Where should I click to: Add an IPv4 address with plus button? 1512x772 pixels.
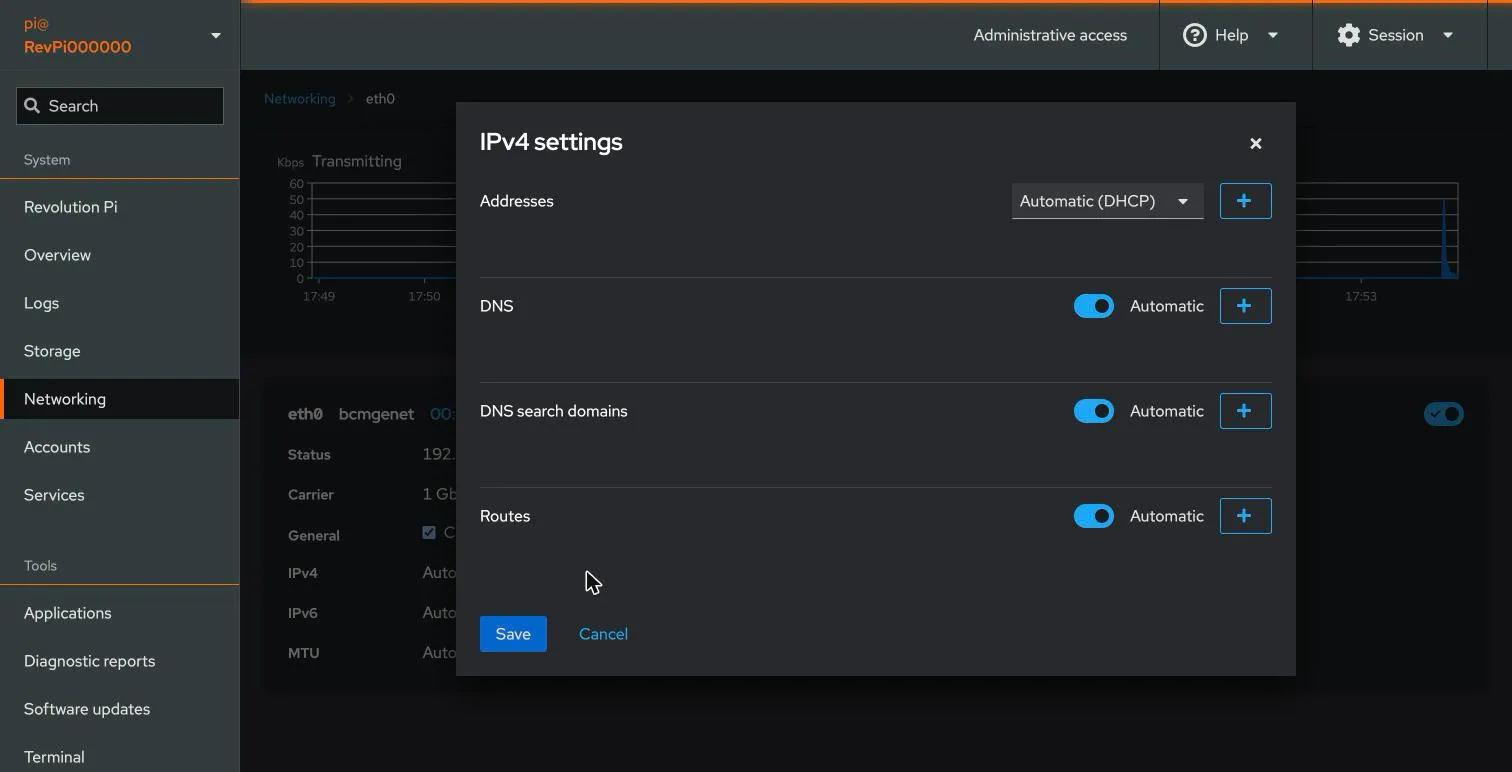pos(1245,201)
